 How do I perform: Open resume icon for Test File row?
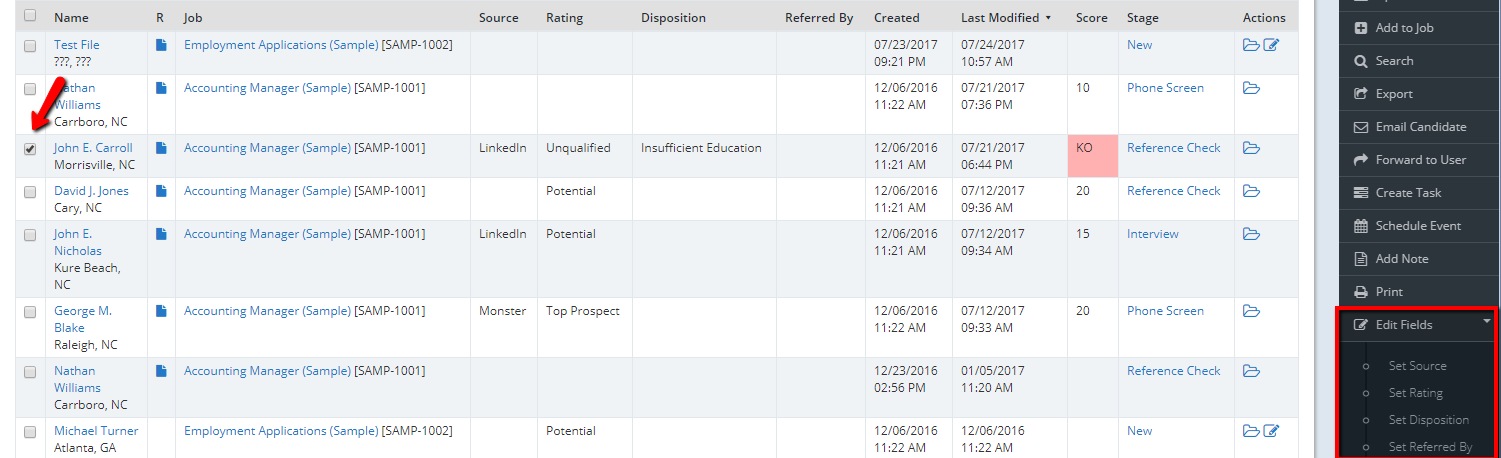coord(161,45)
